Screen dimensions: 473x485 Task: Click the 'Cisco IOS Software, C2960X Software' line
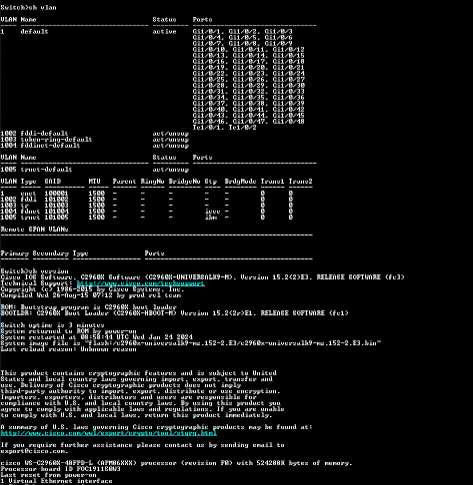202,277
